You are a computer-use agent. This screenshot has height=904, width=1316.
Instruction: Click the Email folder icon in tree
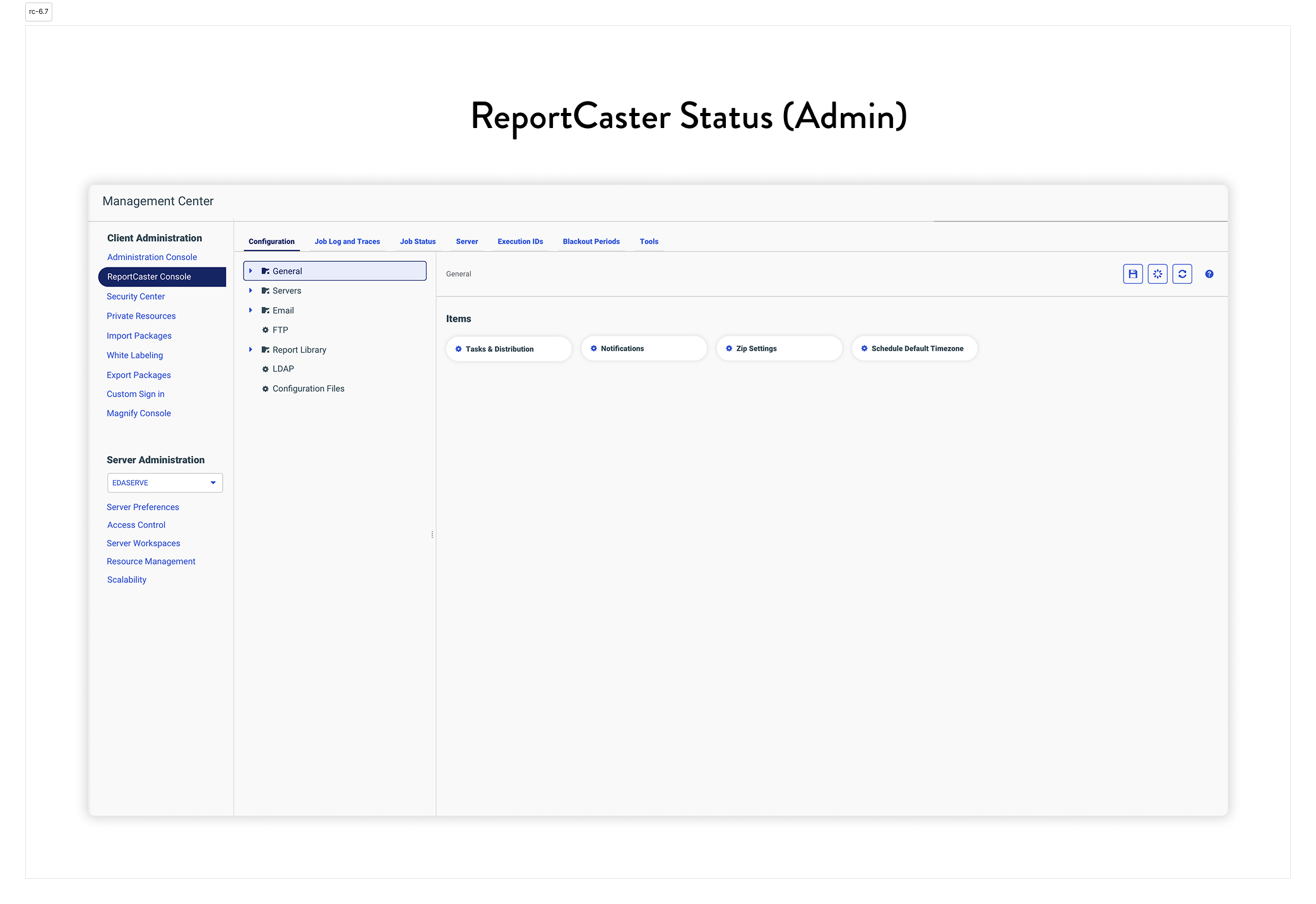point(265,310)
